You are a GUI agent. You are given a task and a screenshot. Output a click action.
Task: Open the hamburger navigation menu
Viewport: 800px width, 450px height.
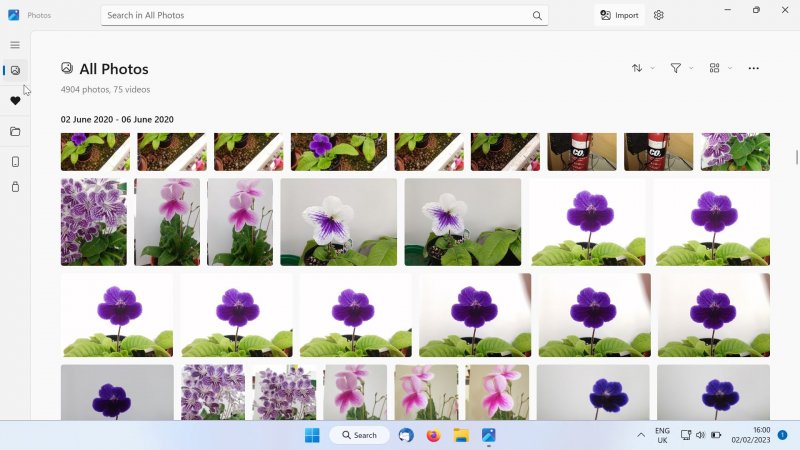15,45
